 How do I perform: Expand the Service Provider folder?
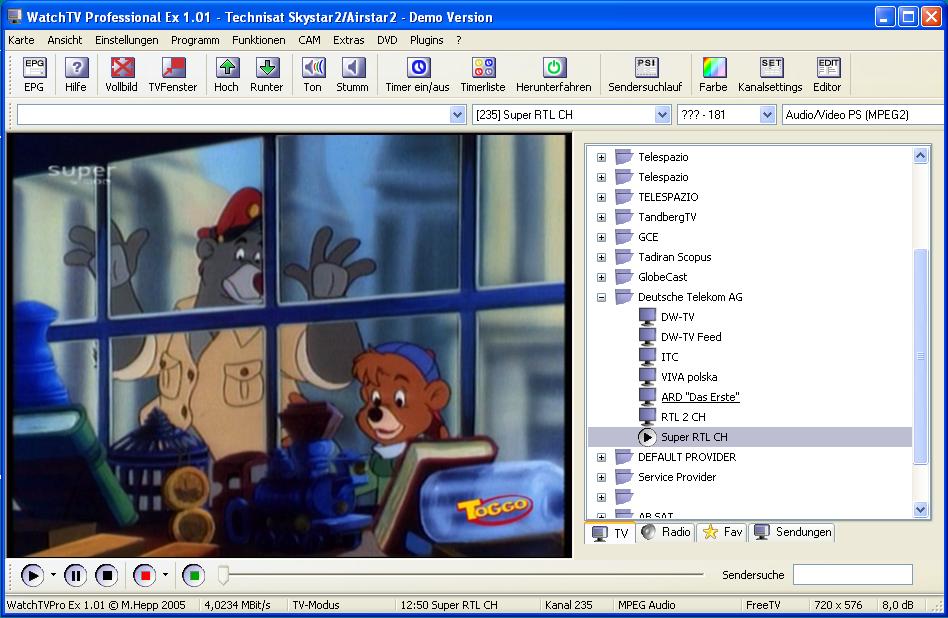coord(601,477)
